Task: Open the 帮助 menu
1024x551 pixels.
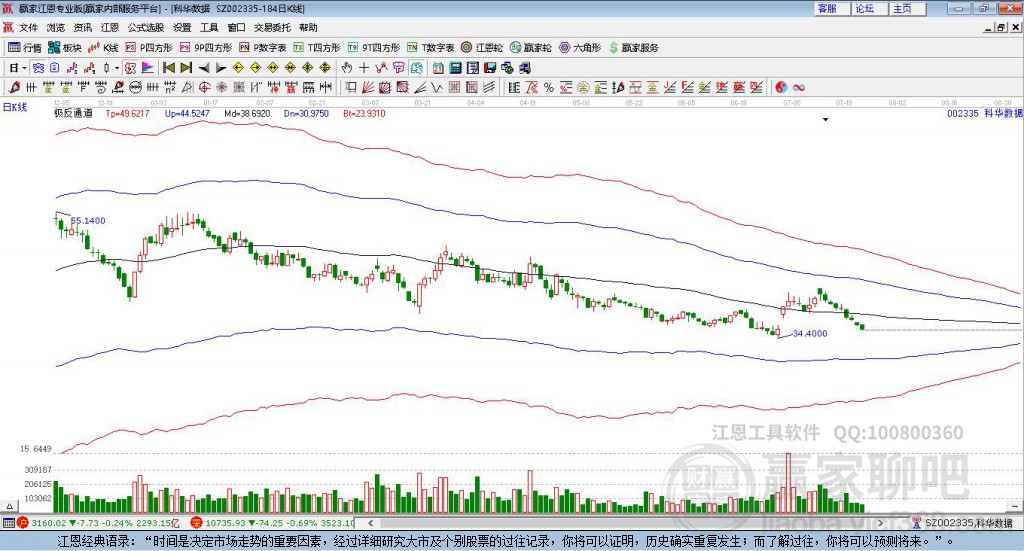Action: (308, 27)
